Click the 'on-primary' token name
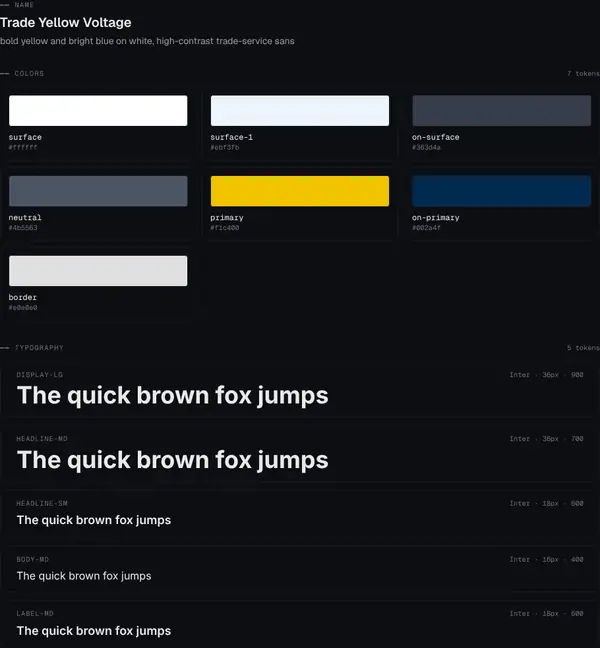600x648 pixels. pyautogui.click(x=436, y=217)
